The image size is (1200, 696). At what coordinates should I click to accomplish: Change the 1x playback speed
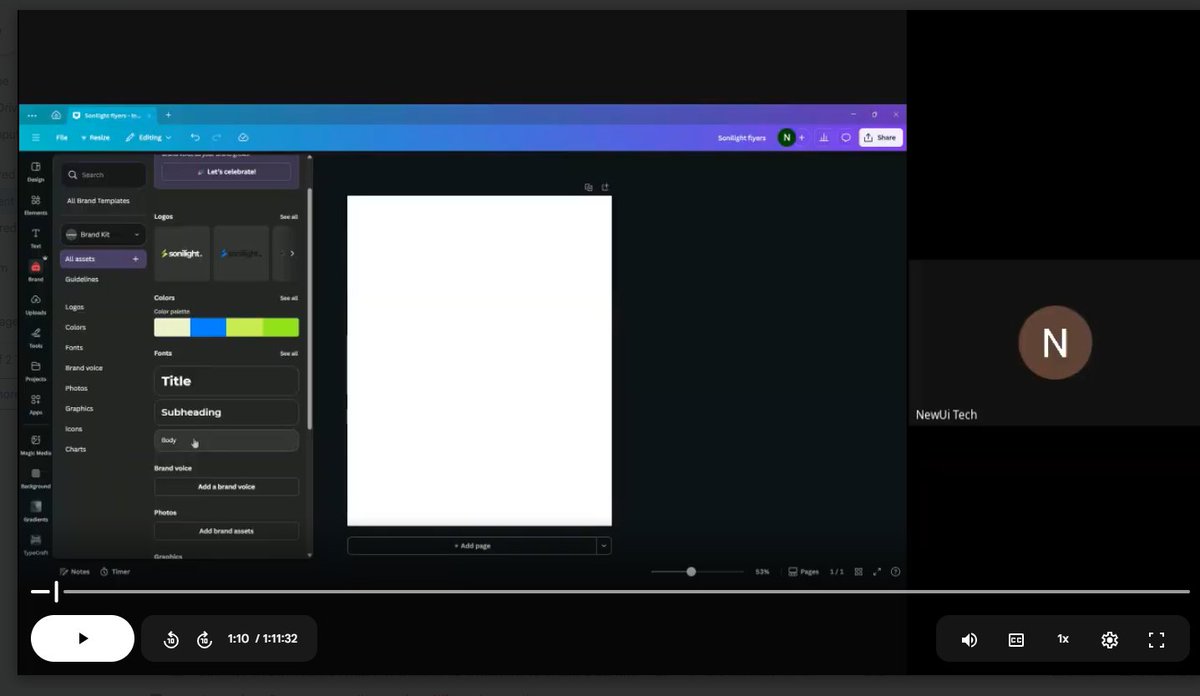click(x=1063, y=639)
